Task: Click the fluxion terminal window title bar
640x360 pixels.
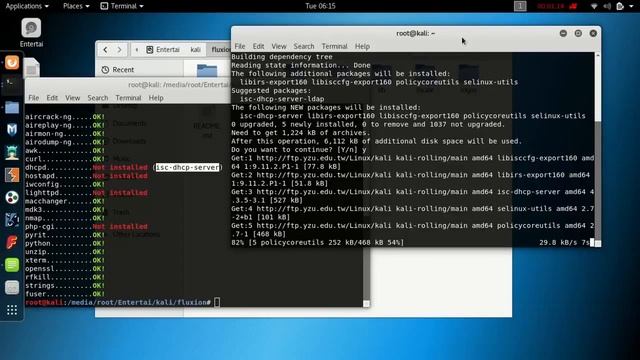Action: pos(127,85)
